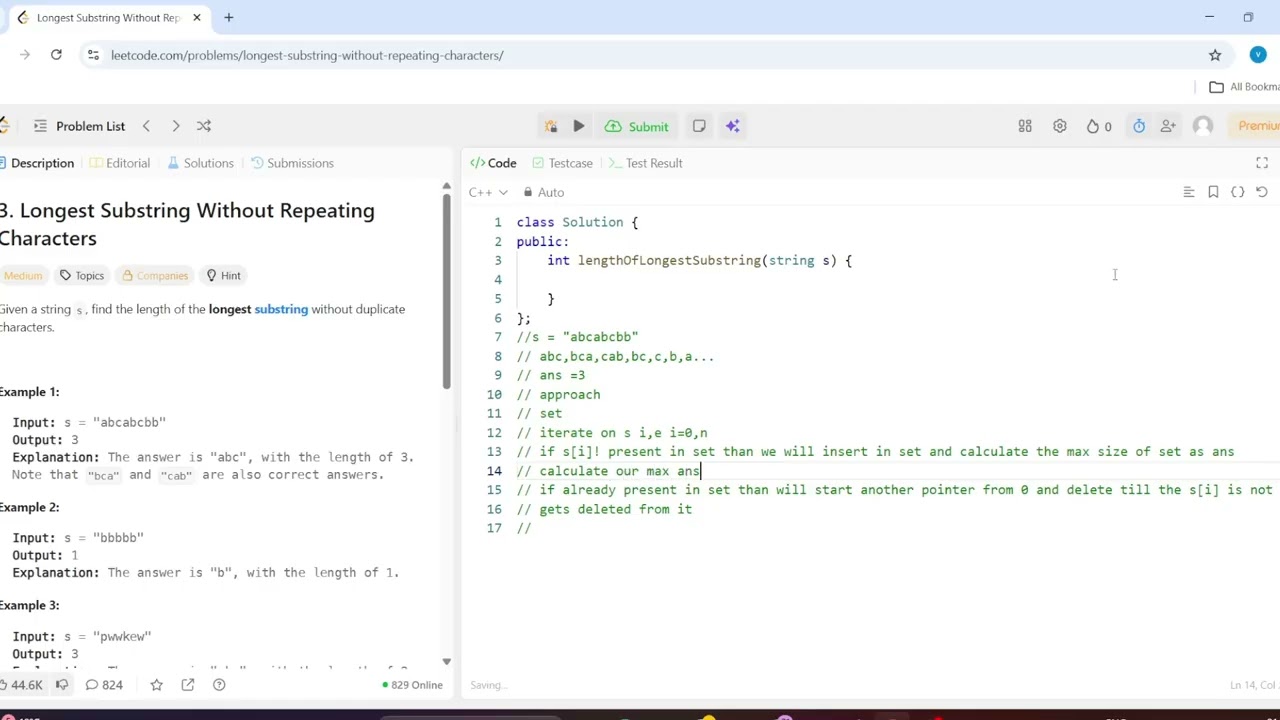The height and width of the screenshot is (720, 1280).
Task: Start the timer stopwatch icon
Action: click(1139, 126)
